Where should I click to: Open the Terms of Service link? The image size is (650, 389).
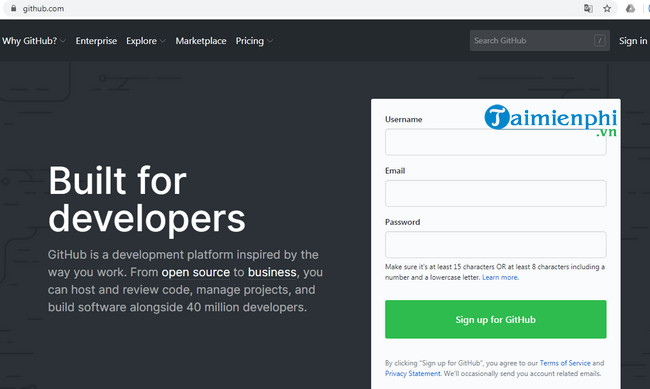(x=565, y=363)
